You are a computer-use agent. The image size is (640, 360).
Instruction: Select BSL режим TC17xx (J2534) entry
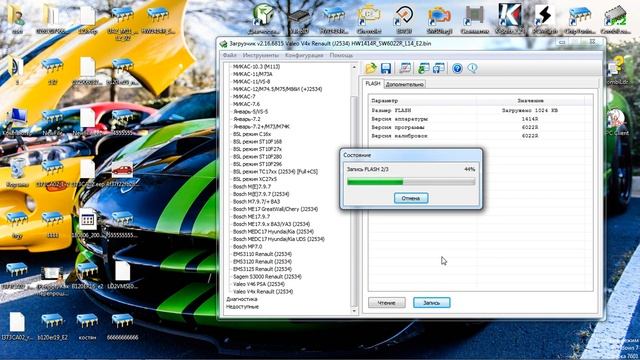[x=275, y=171]
